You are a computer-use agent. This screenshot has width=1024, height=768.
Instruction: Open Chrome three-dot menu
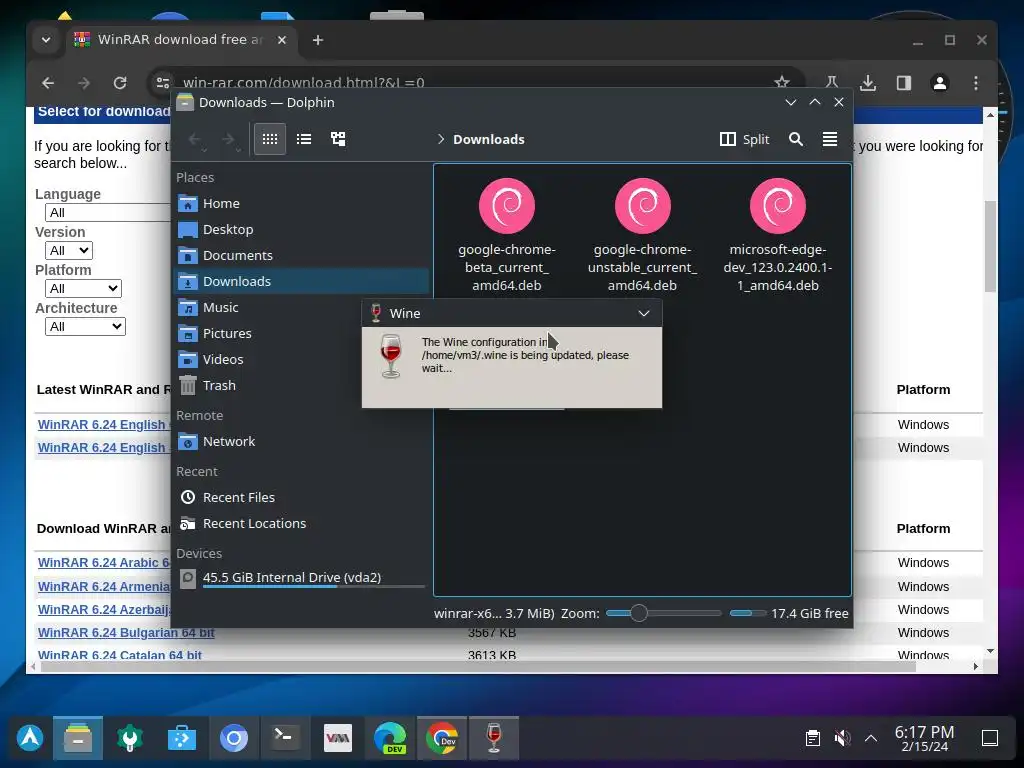click(976, 83)
